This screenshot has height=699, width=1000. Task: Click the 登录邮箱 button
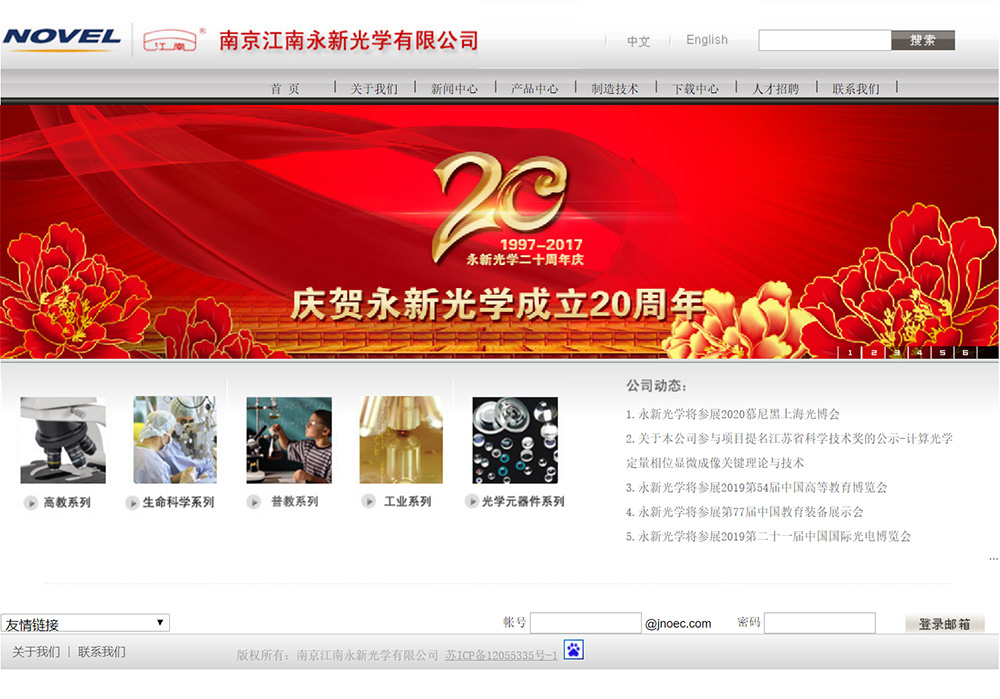click(x=945, y=624)
